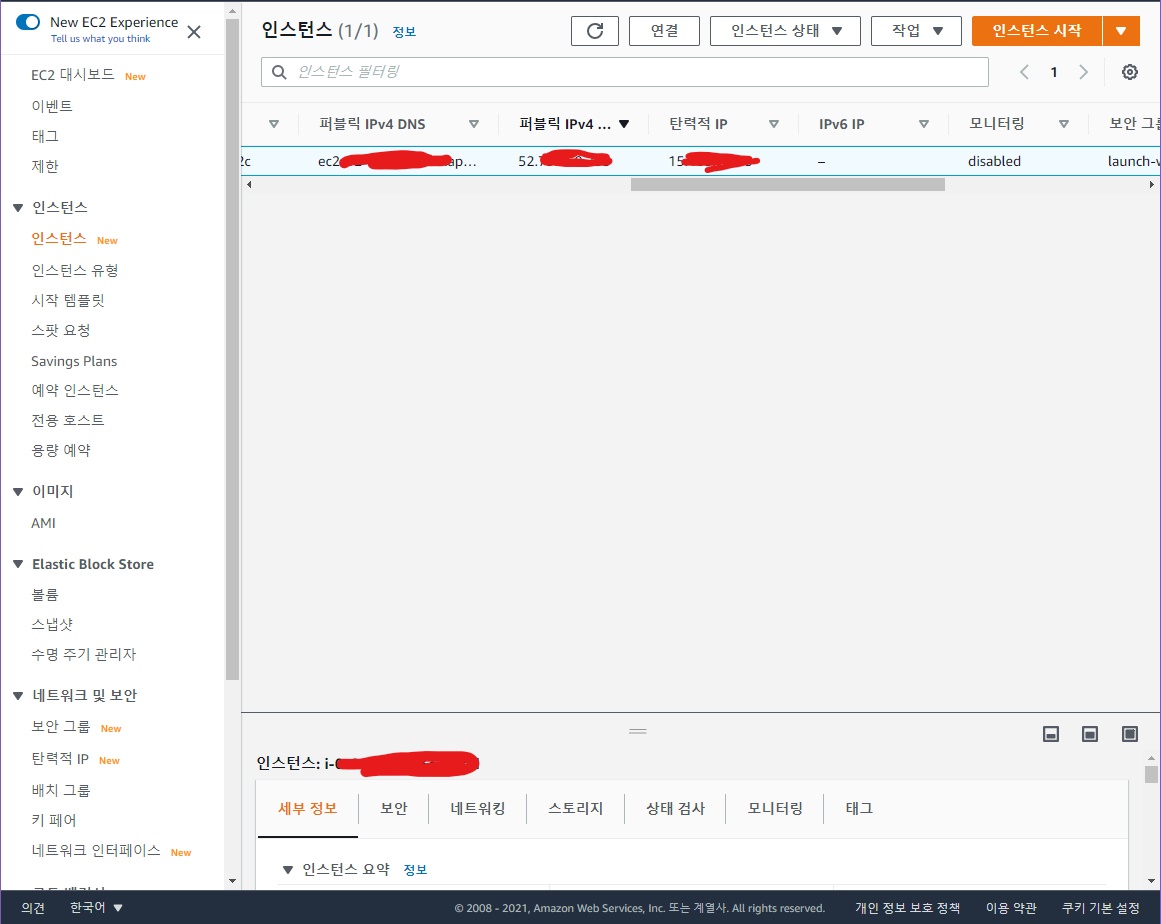The image size is (1161, 924).
Task: Set details panel to half-height layout icon
Action: [x=1090, y=734]
